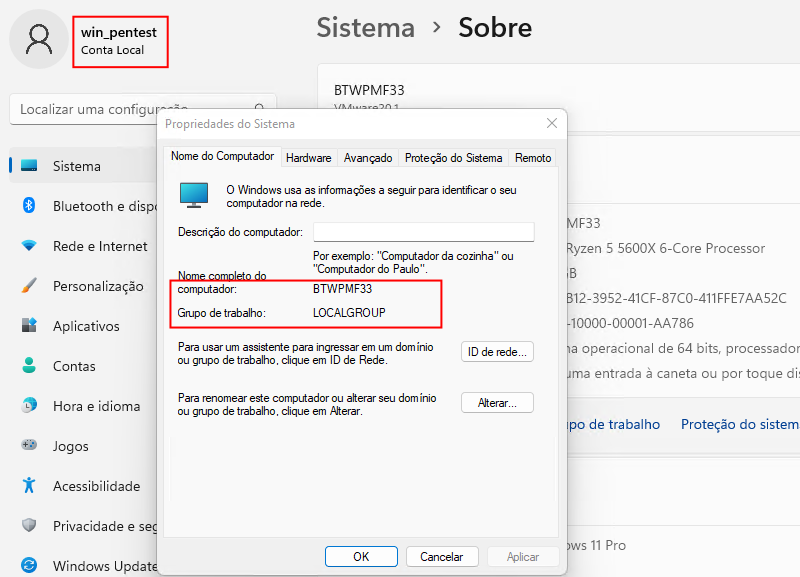This screenshot has width=800, height=577.
Task: Click the Jogos controller icon
Action: click(30, 446)
